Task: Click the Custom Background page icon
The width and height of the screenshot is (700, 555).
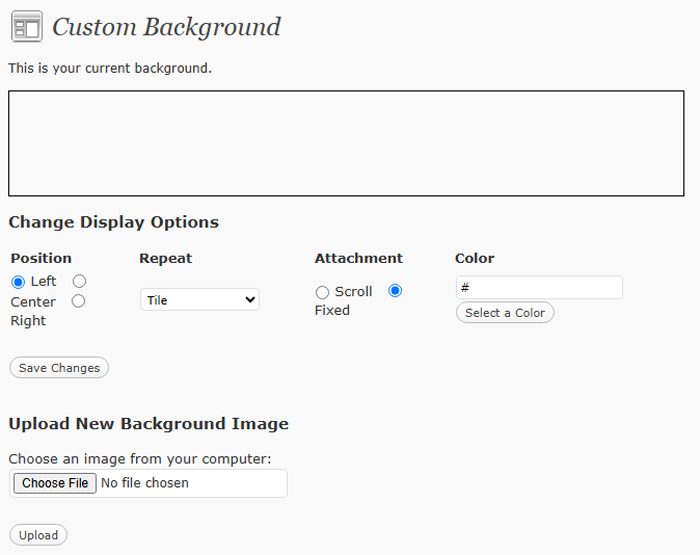Action: (x=26, y=27)
